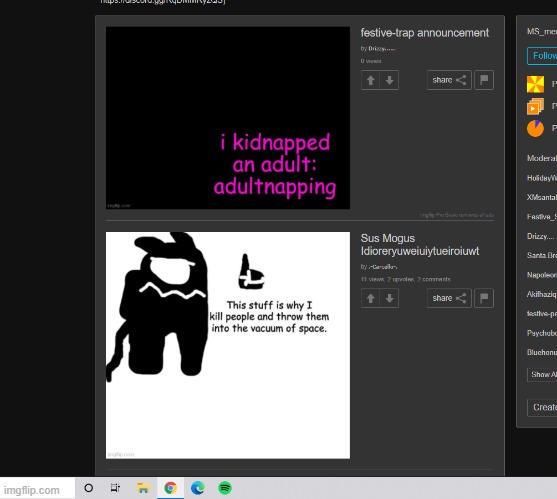Open the 'i kidnapped an adult' meme image
Screen dimensions: 557x499
pyautogui.click(x=228, y=118)
